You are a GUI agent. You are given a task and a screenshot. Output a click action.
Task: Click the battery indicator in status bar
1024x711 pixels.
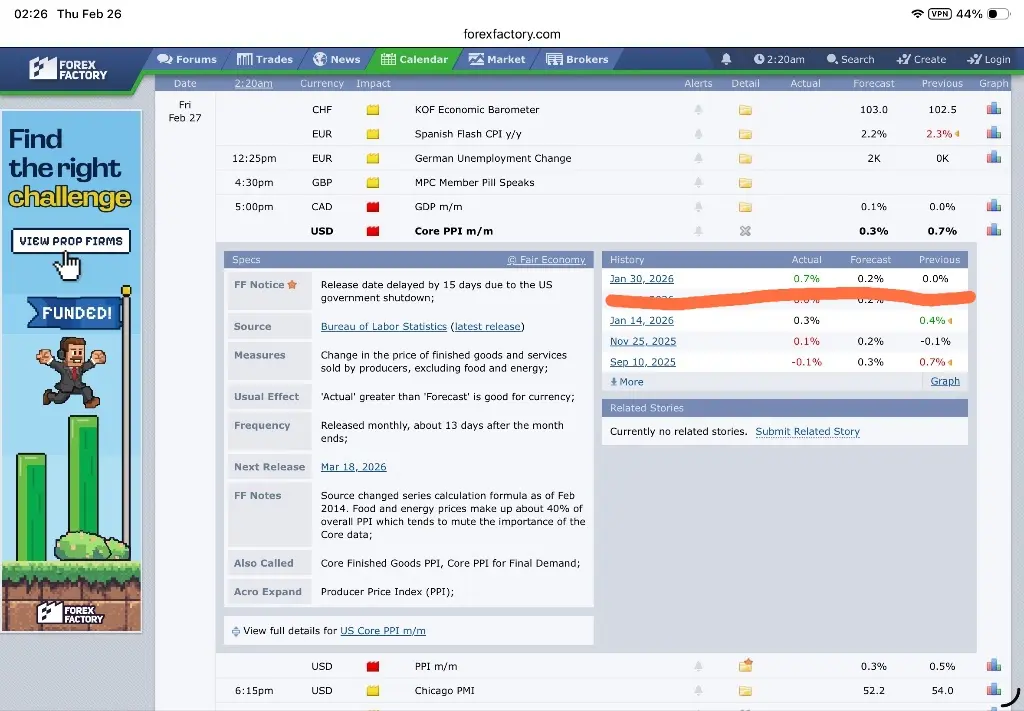click(x=999, y=14)
